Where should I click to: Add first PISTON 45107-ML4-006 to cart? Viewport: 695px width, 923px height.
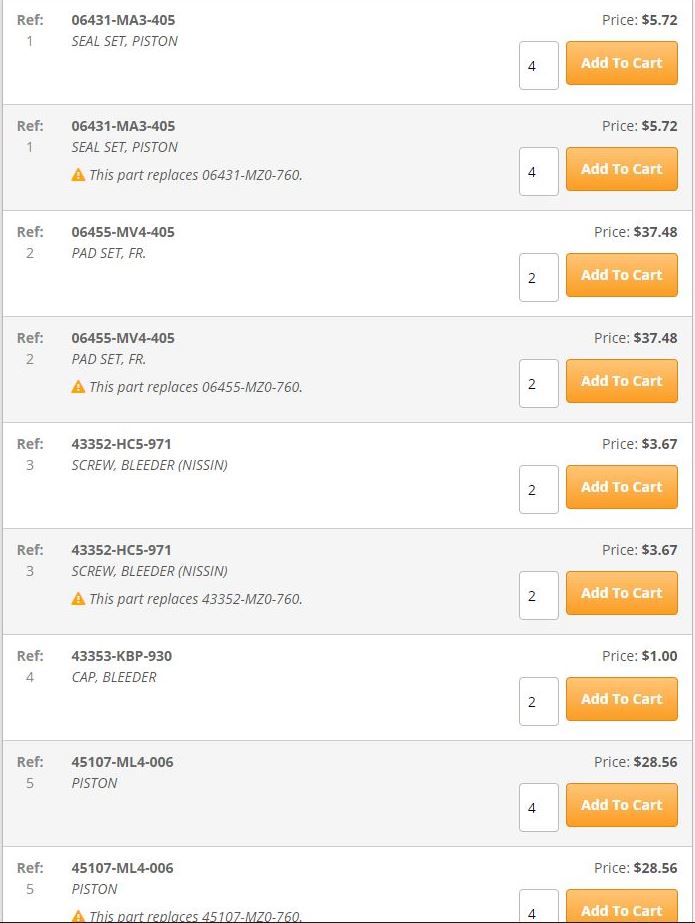(621, 805)
